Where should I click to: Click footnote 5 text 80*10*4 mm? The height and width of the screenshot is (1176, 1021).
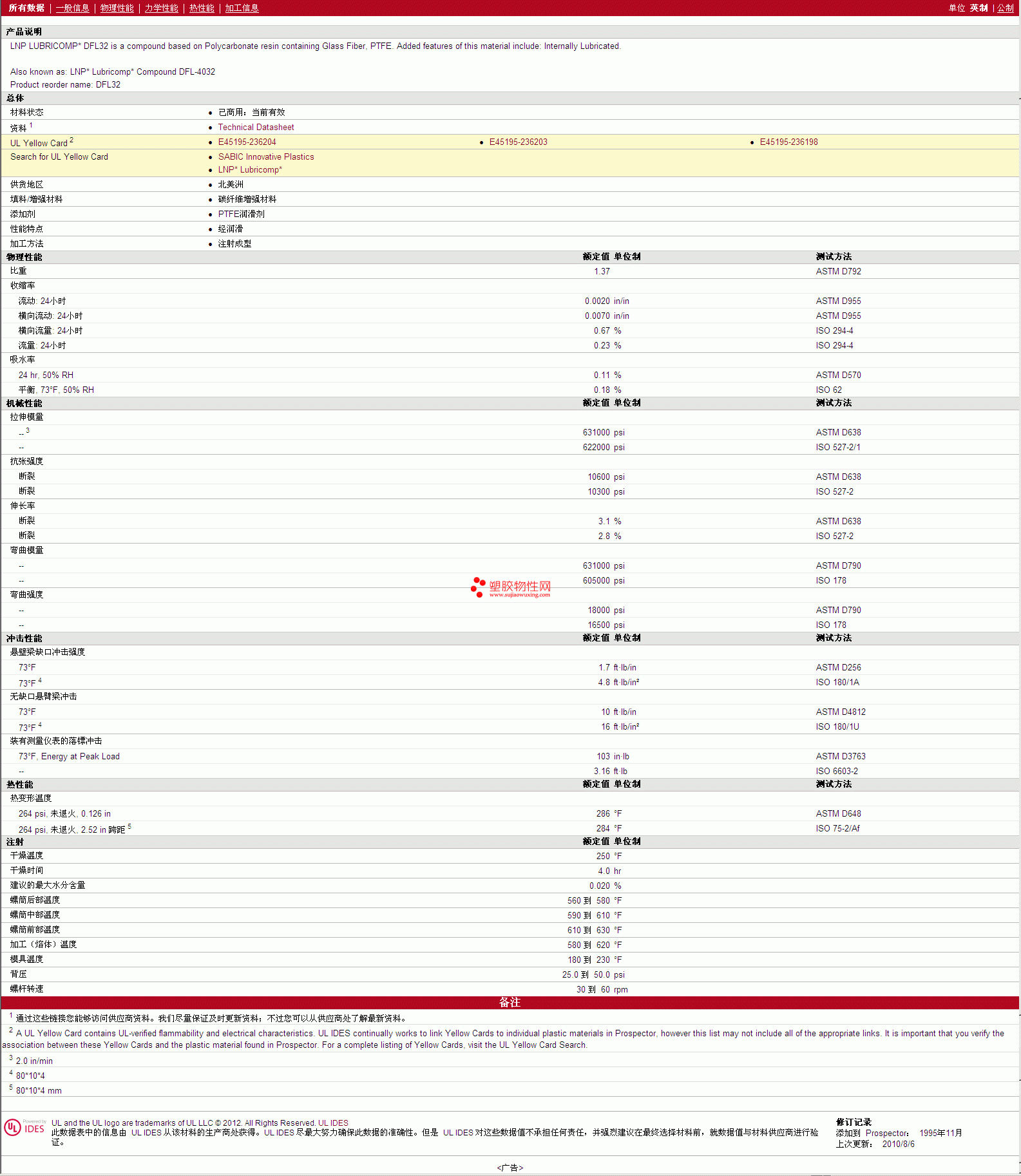pyautogui.click(x=39, y=1091)
